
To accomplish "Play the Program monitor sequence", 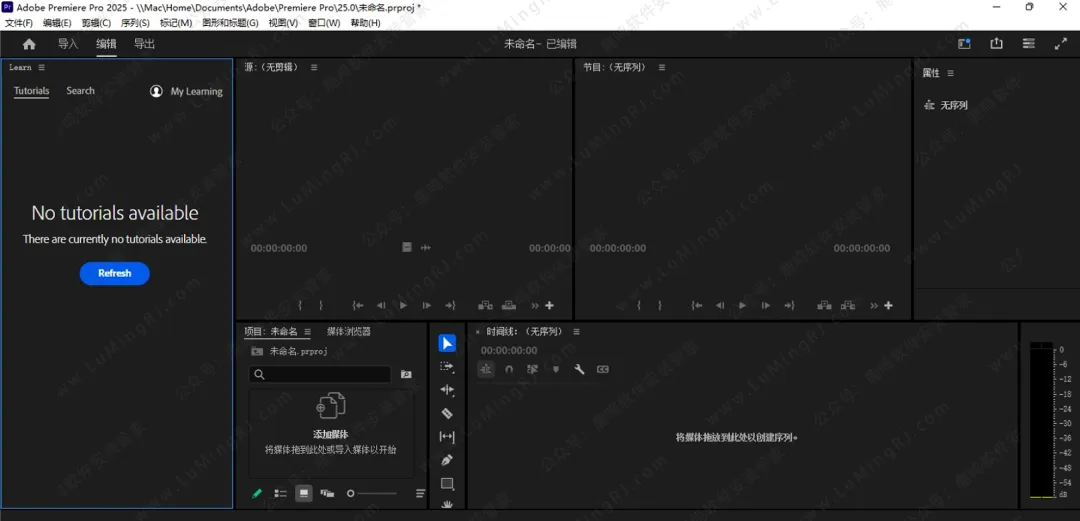I will click(742, 305).
